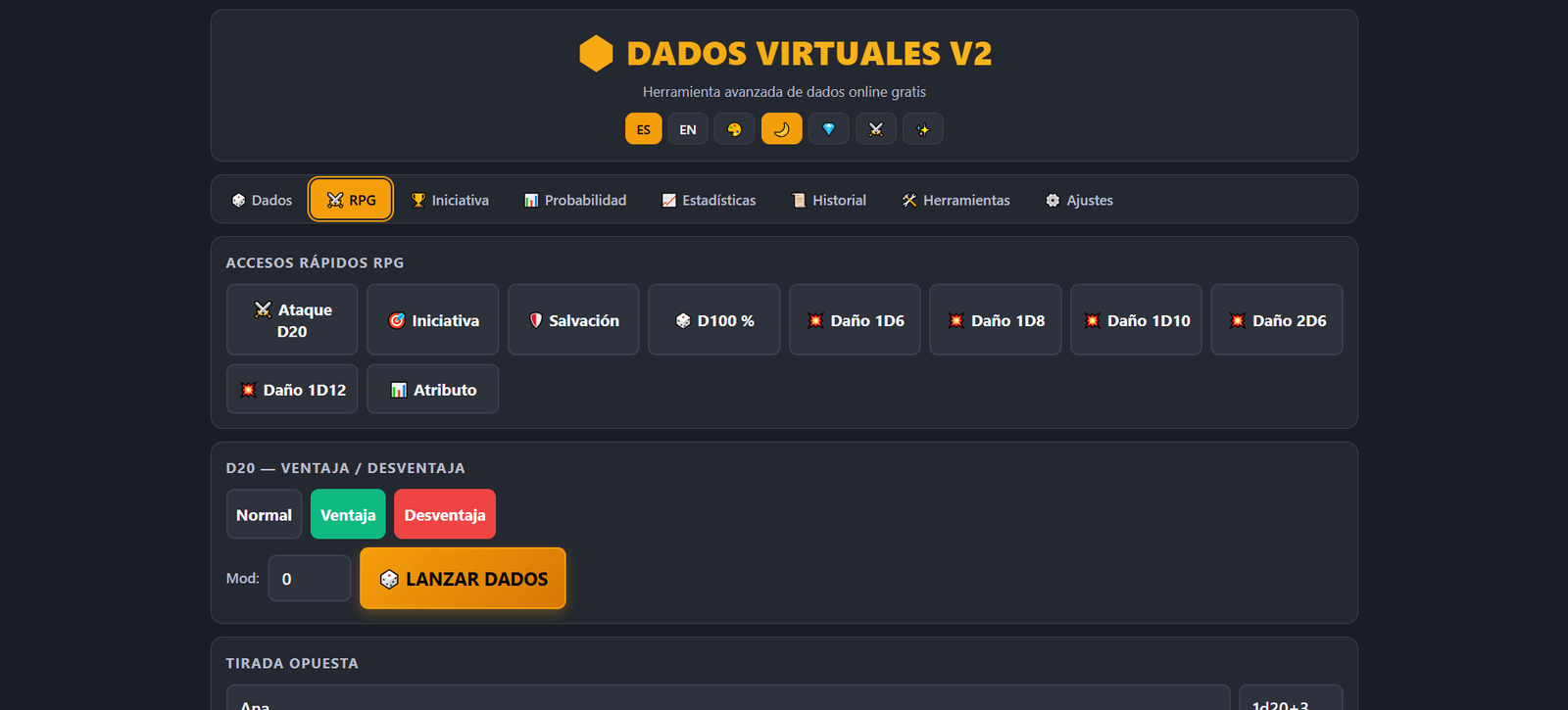Screen dimensions: 1568x710
Task: Roll Daño 1D12
Action: pyautogui.click(x=292, y=390)
